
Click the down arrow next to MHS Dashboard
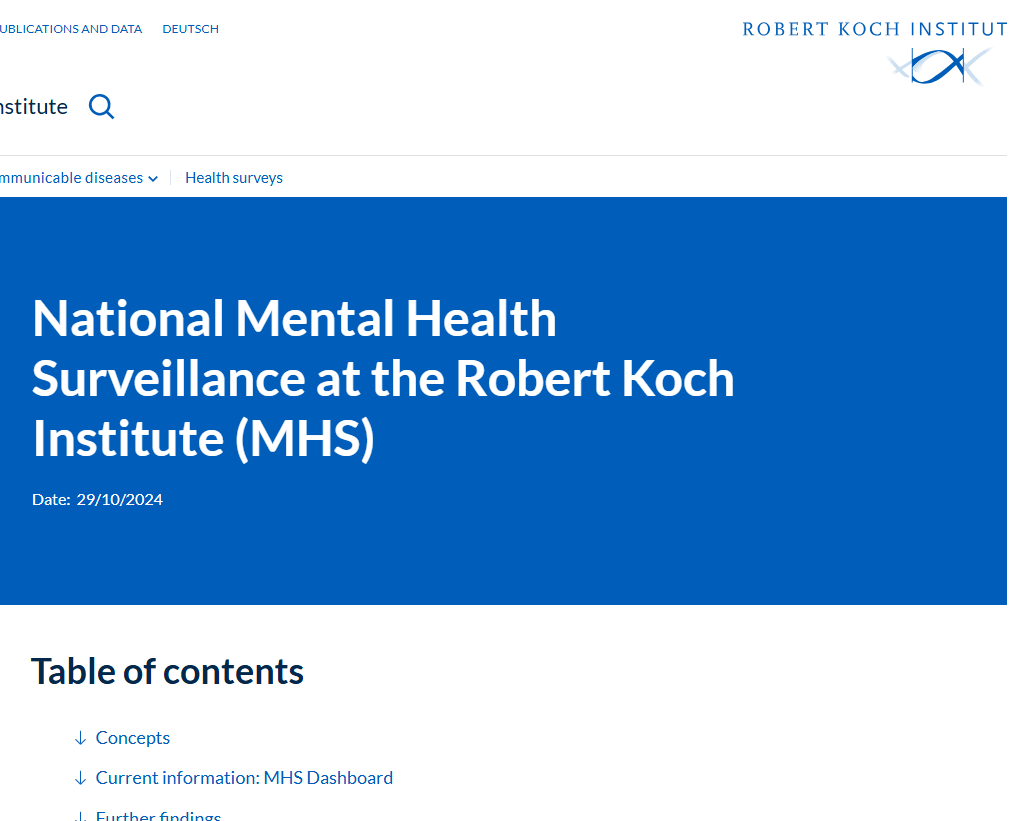[80, 778]
